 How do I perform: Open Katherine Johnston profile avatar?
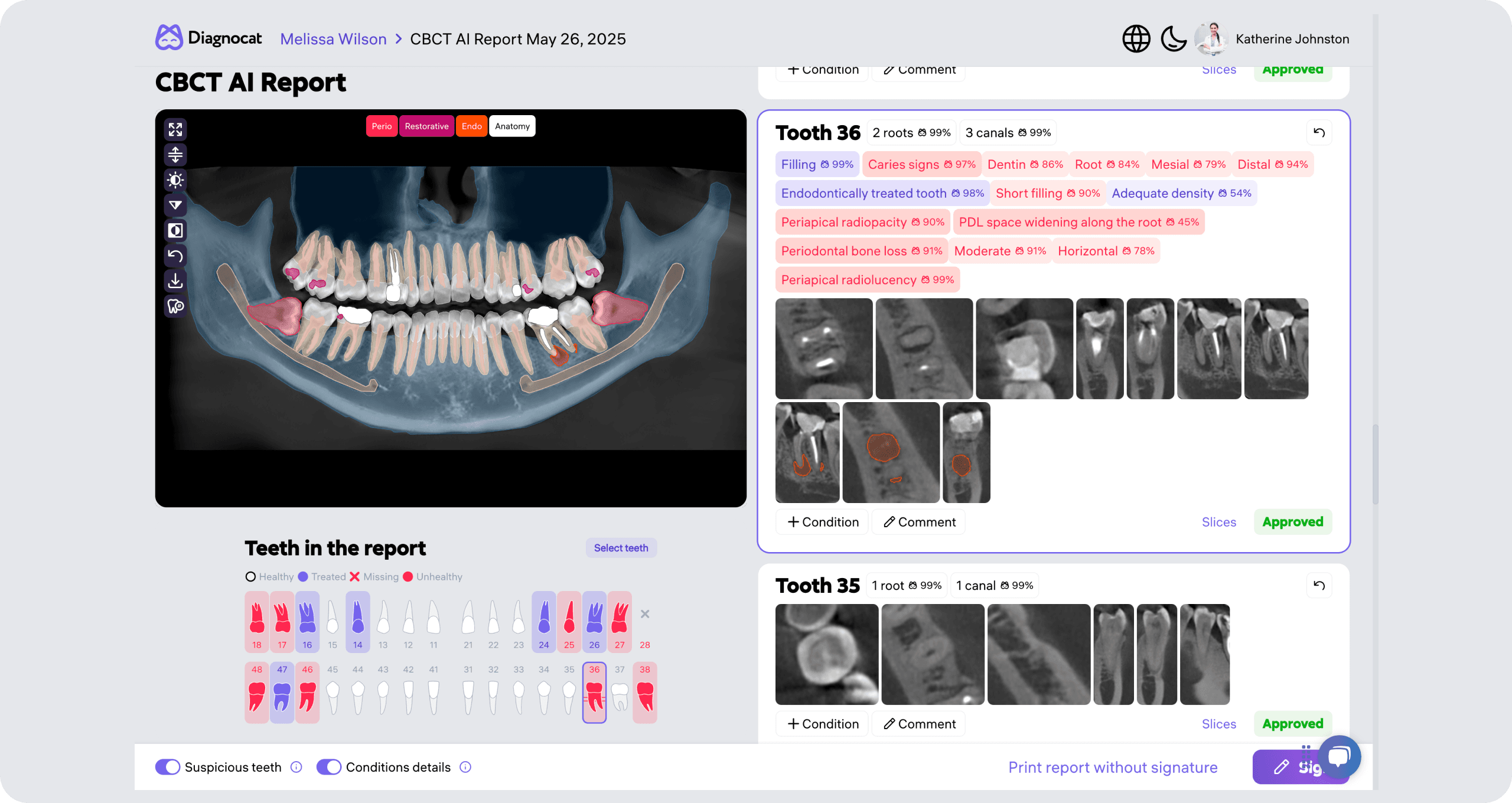click(1211, 39)
